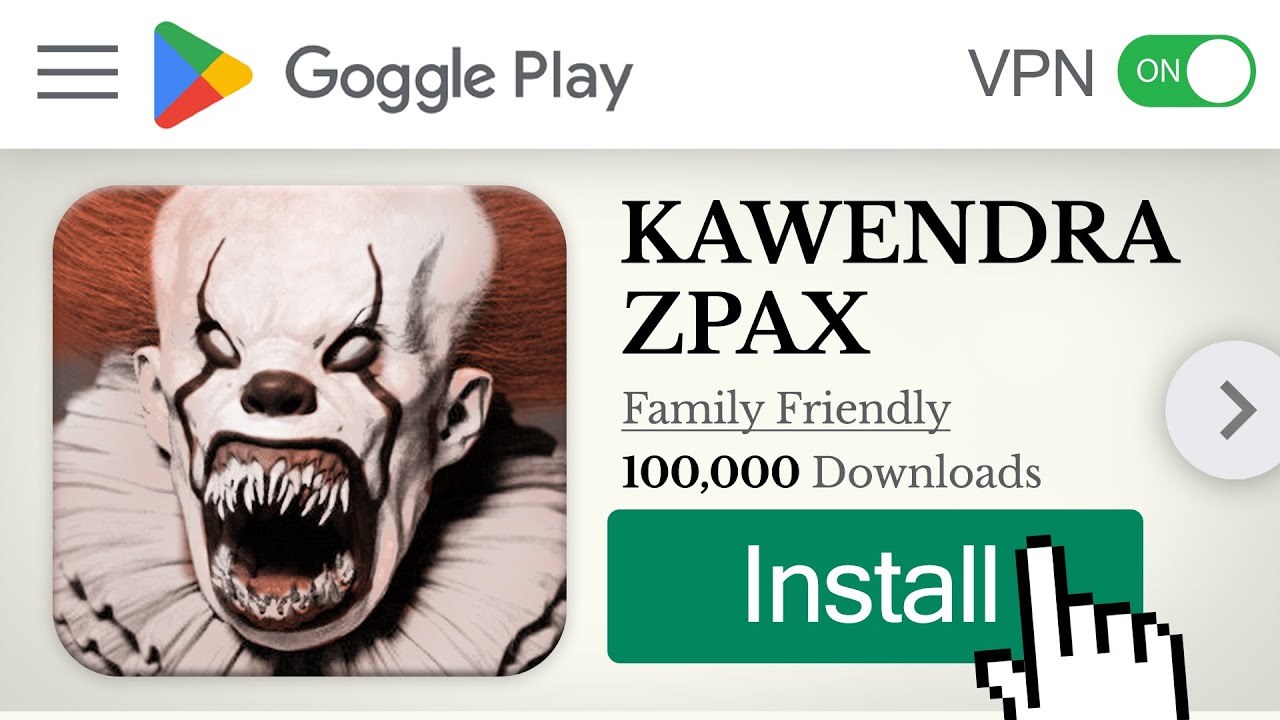Click the empty header area beside the VPN label

800,75
